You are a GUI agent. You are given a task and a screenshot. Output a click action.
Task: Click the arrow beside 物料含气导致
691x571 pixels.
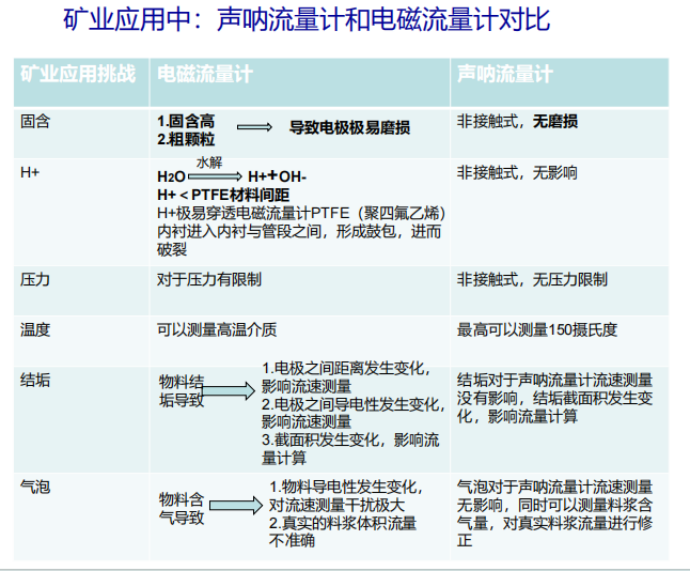click(x=235, y=507)
